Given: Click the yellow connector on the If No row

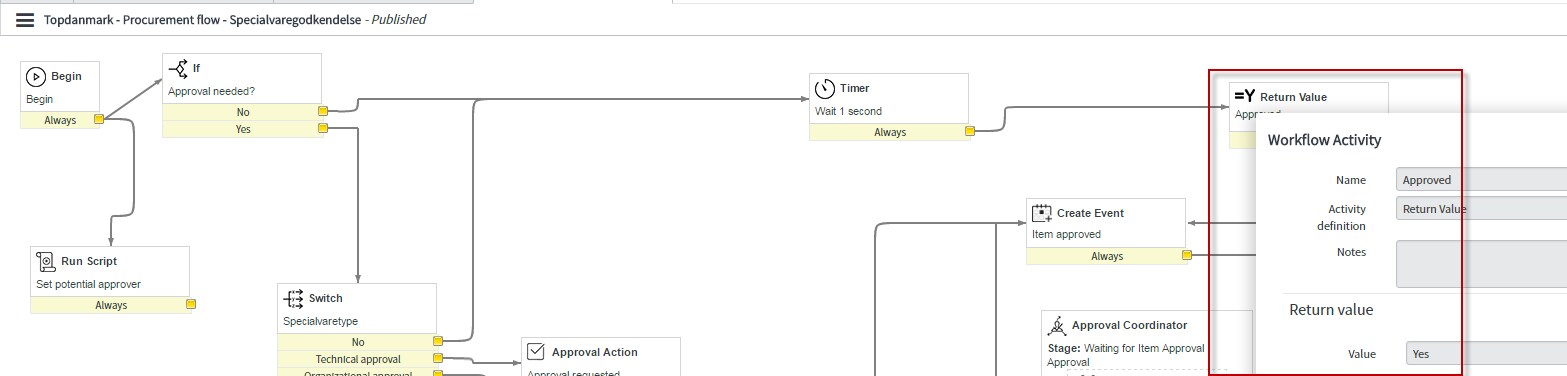Looking at the screenshot, I should point(322,112).
